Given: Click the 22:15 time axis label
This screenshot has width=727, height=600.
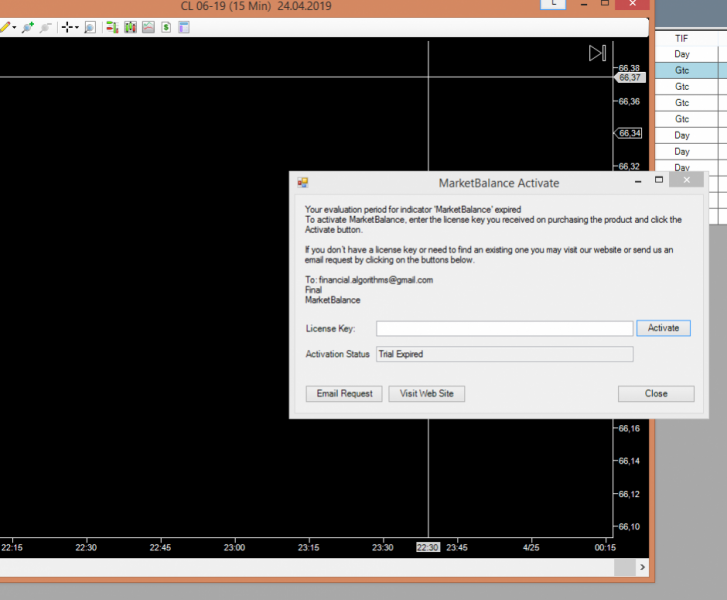Looking at the screenshot, I should click(x=12, y=548).
